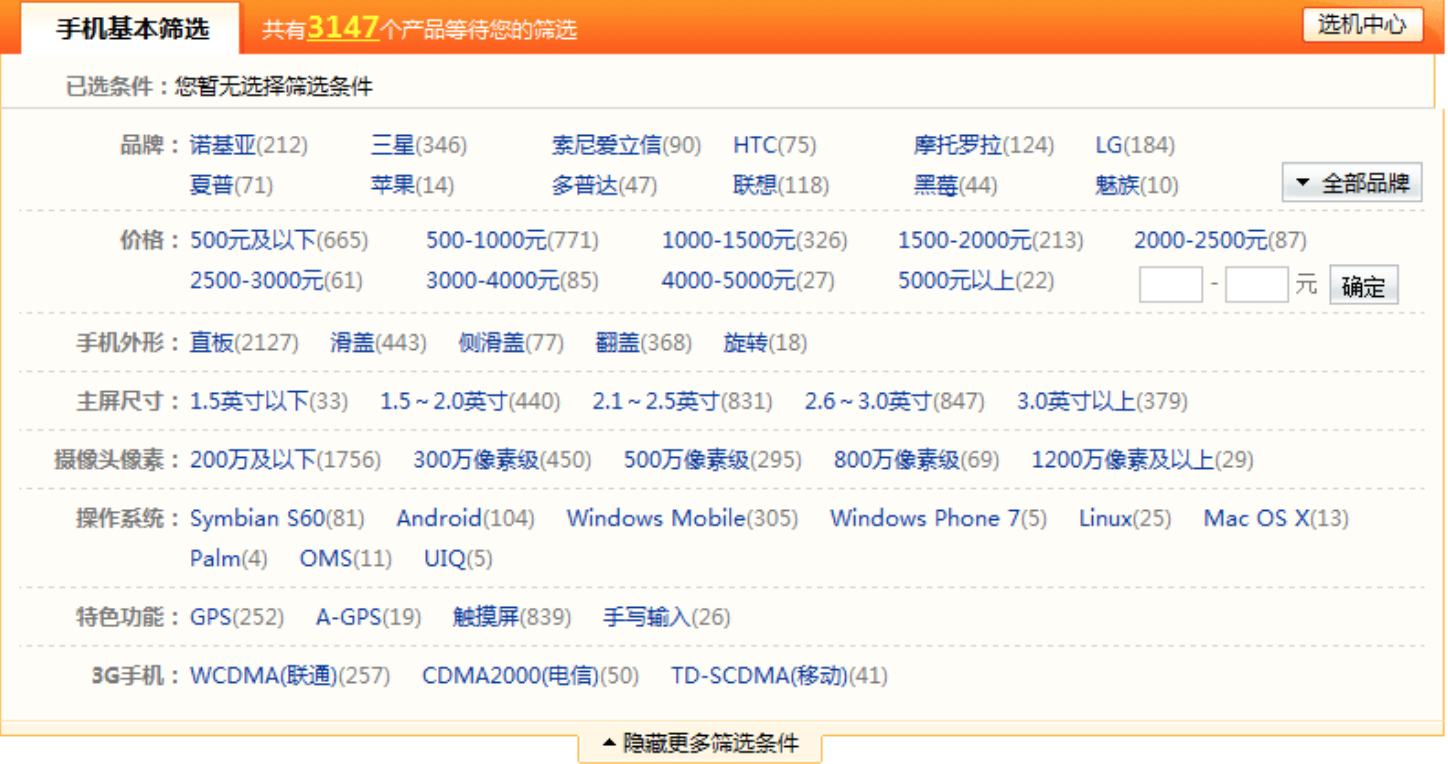The image size is (1448, 764).
Task: Choose Windows Phone 7 filter
Action: 924,518
